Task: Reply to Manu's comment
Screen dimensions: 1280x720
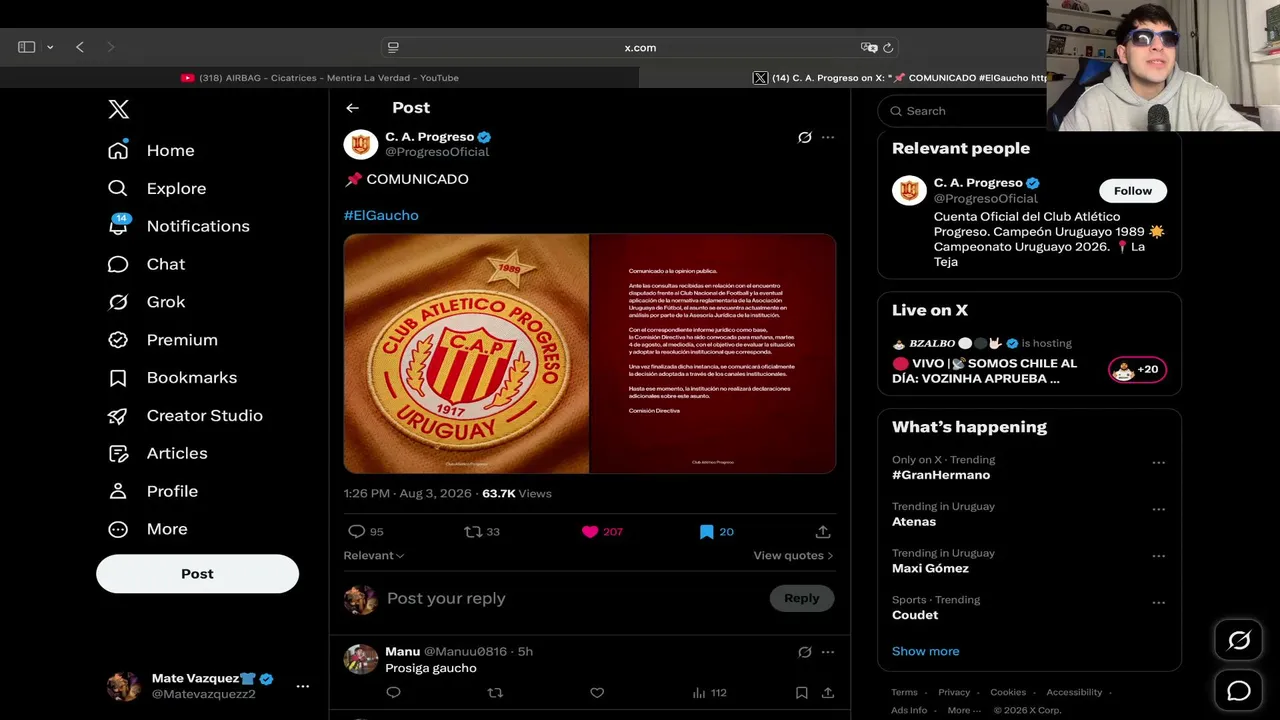Action: point(393,692)
